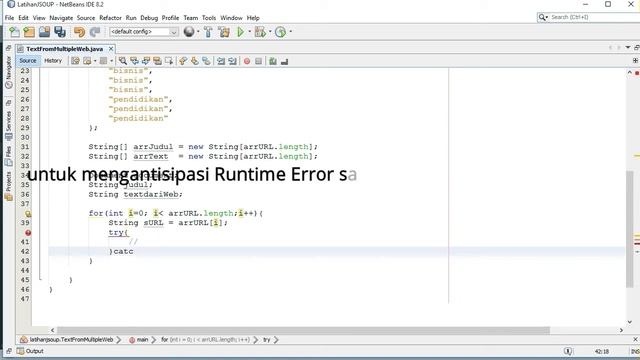Screen dimensions: 640x360
Task: Open the Profile Project dropdown arrow
Action: 291,32
